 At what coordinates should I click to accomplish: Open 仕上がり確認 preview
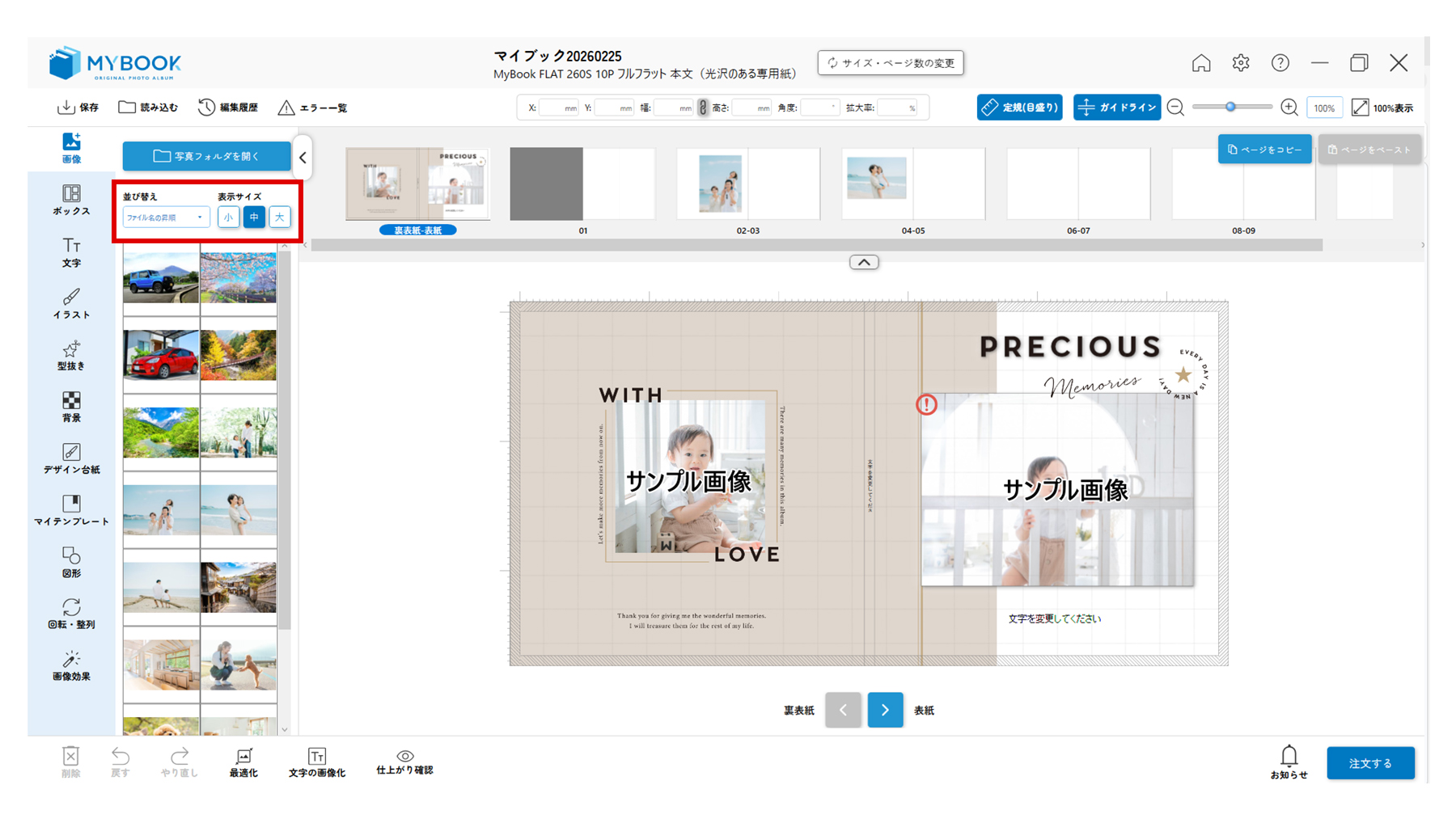tap(404, 762)
